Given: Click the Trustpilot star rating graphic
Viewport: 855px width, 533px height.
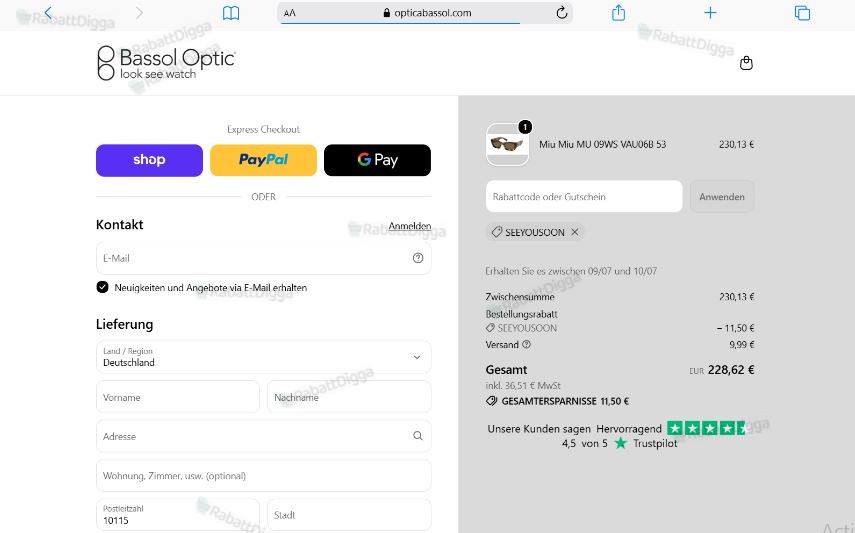Looking at the screenshot, I should (x=706, y=428).
